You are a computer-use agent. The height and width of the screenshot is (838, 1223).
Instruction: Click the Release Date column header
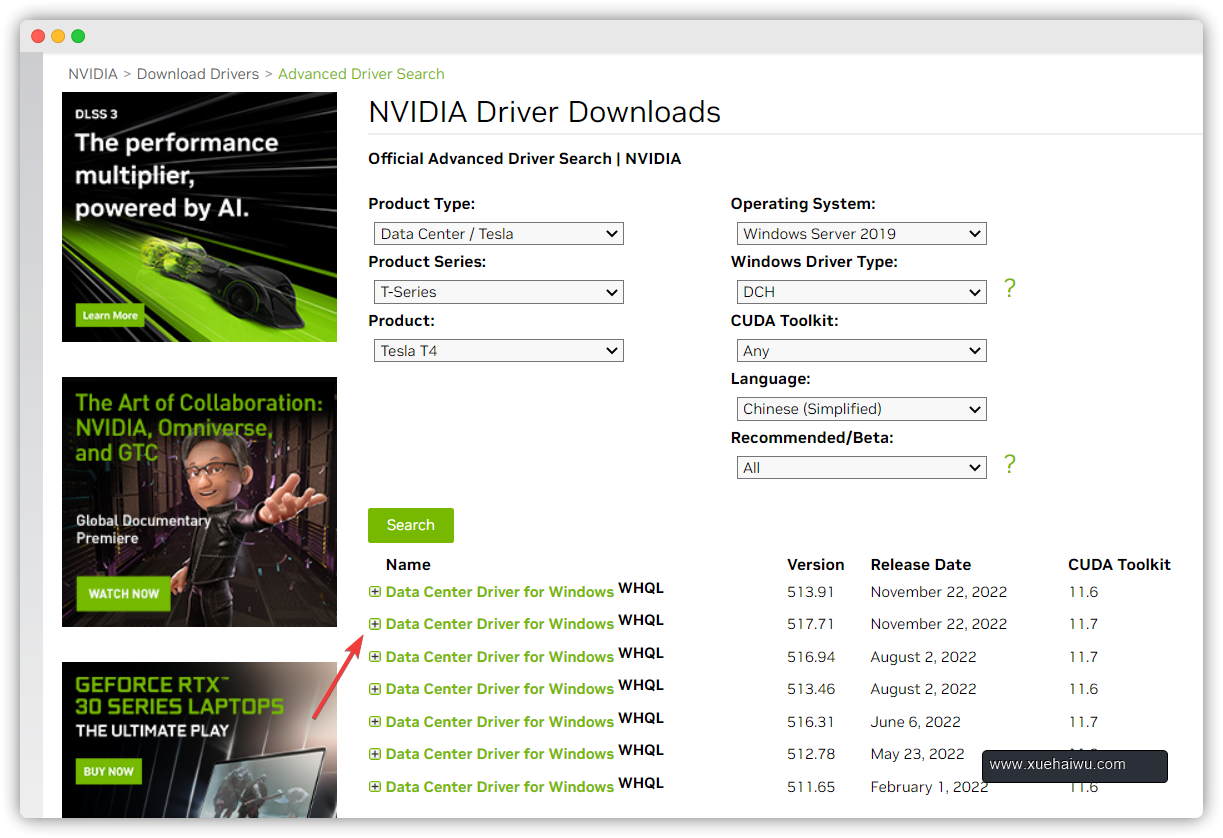tap(921, 565)
